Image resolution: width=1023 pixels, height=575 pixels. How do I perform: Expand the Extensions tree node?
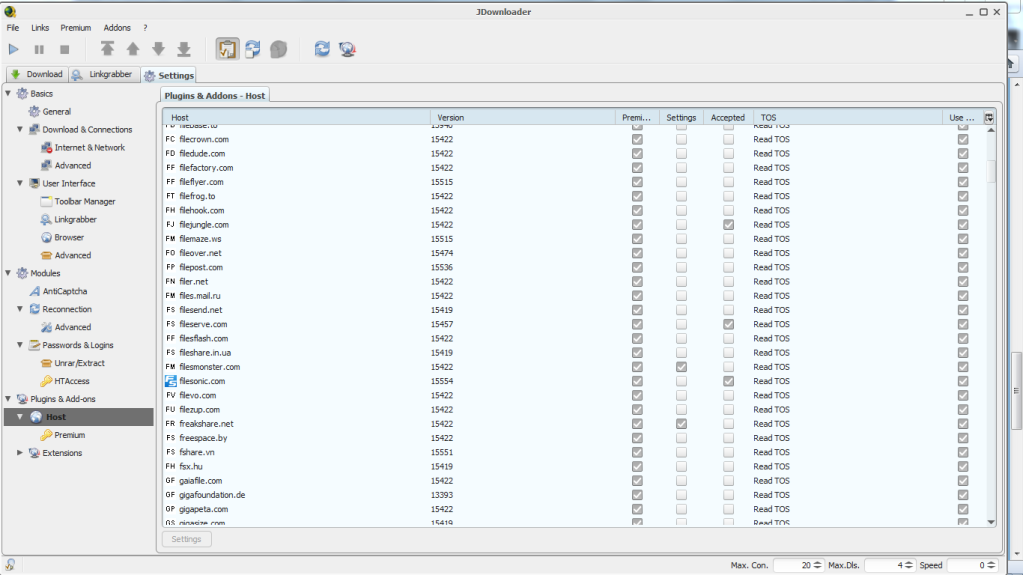(x=20, y=452)
